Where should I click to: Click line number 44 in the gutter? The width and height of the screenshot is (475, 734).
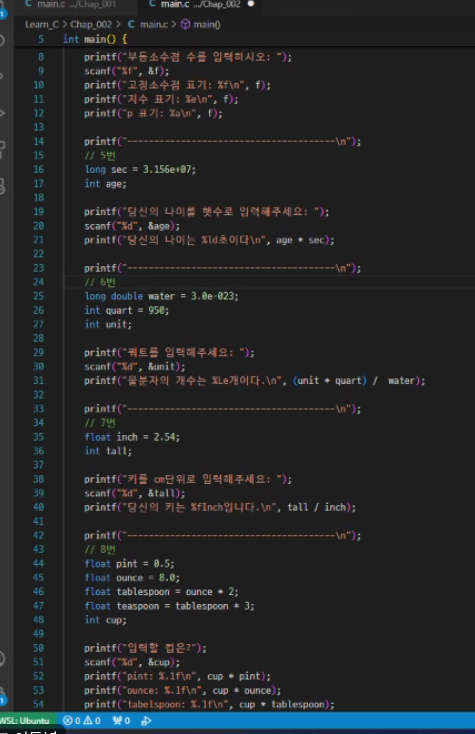click(x=38, y=564)
